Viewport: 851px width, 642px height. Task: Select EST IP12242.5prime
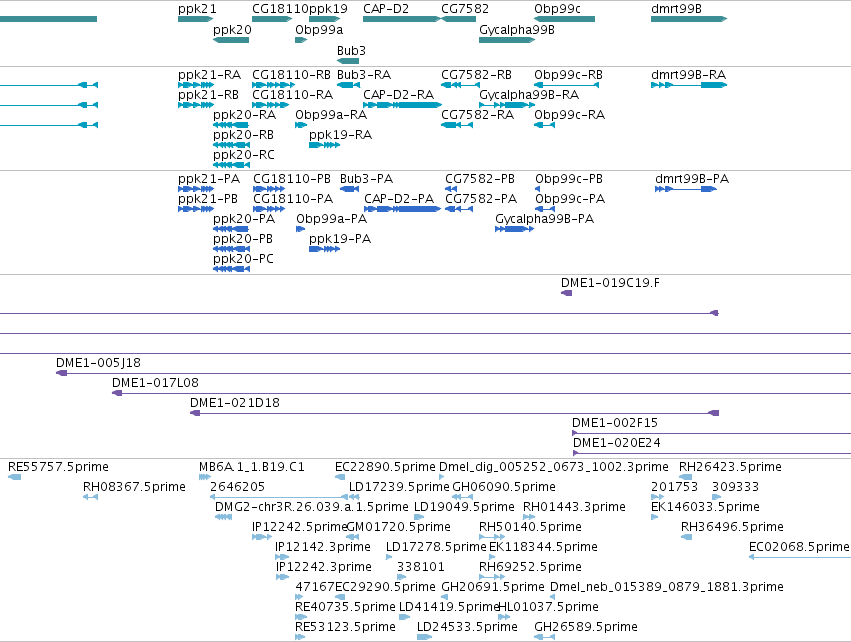coord(262,537)
